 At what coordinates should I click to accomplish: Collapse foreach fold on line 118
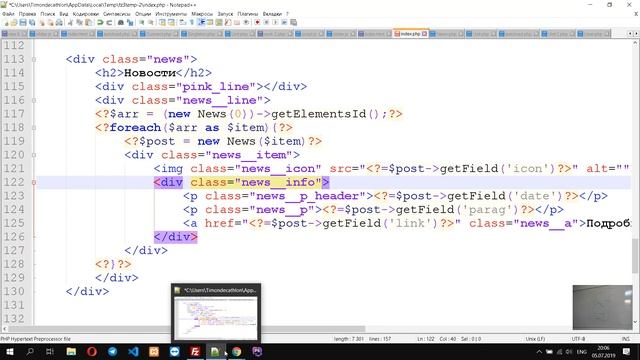tap(34, 128)
